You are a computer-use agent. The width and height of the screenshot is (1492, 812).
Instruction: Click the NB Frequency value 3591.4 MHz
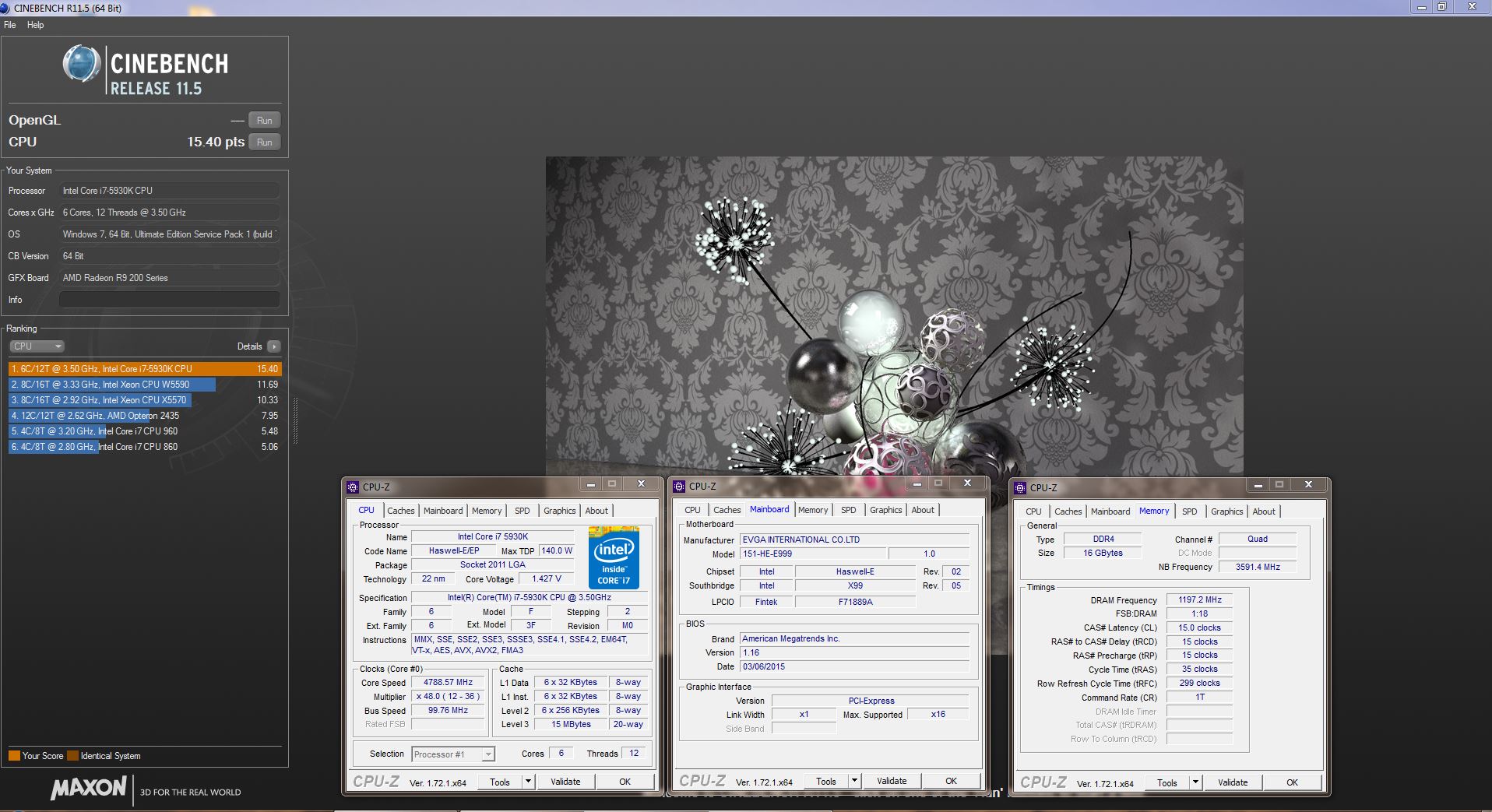[1258, 568]
